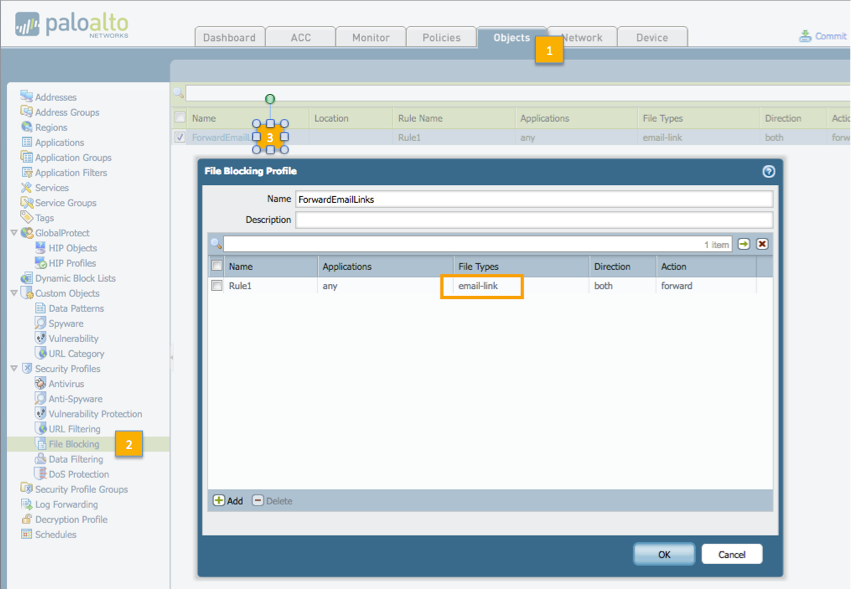Open Addresses from the sidebar icon
Viewport: 851px width, 589px height.
(x=27, y=97)
